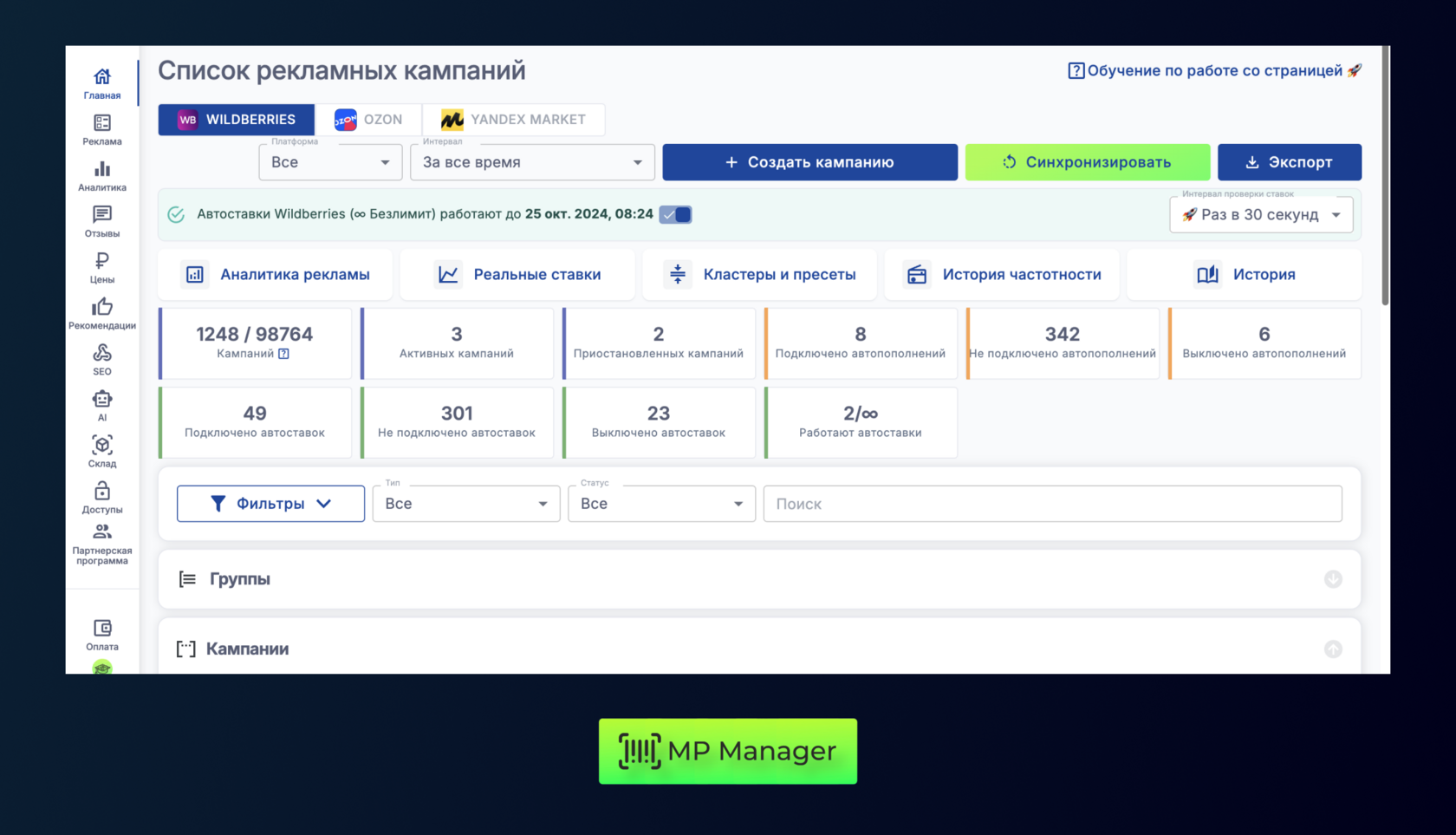Screen dimensions: 1456x835
Task: Disable the Wildberries autobids toggle switch
Action: [675, 214]
